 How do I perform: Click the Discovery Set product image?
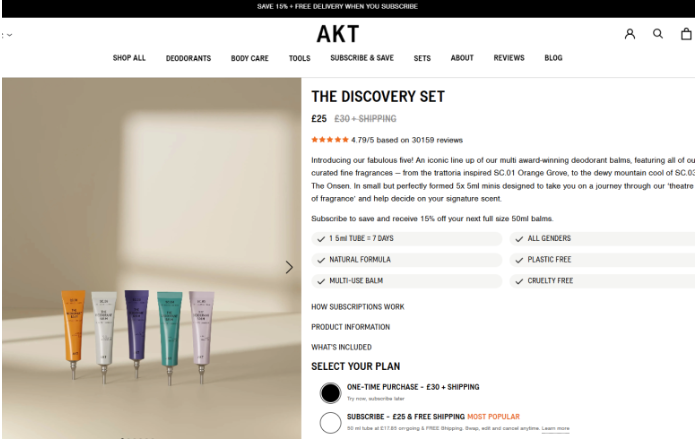pos(152,258)
